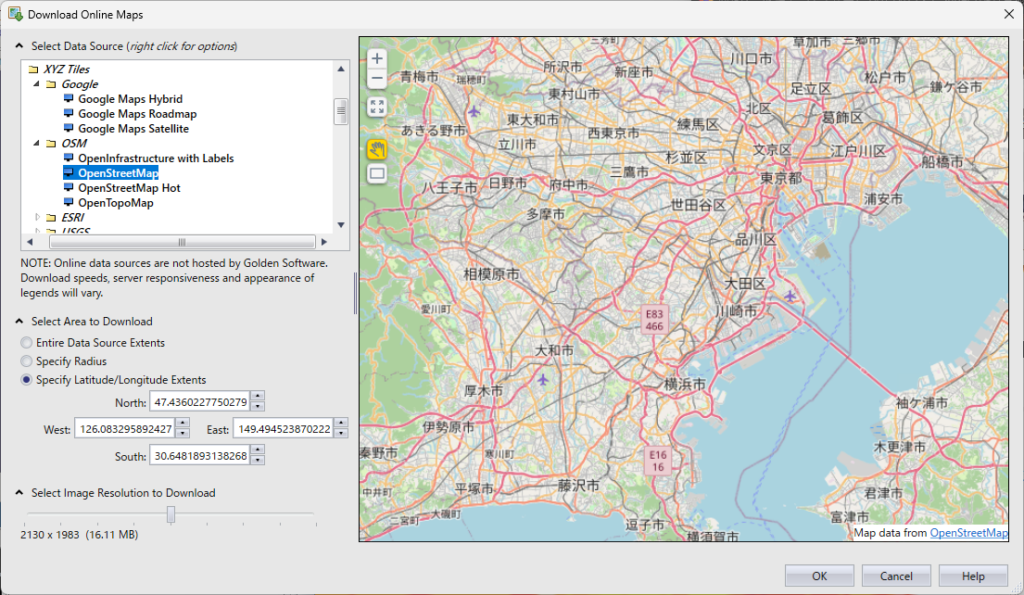Click the '2130 x 1983 (16.11 MB)' size text
The width and height of the screenshot is (1024, 595).
79,535
